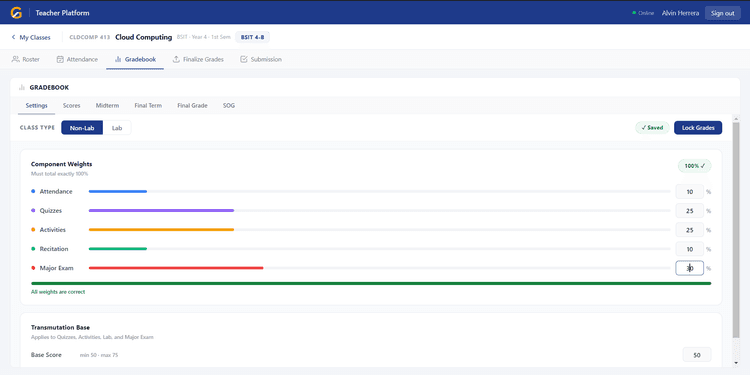Click the Recitation green weight slider
Image resolution: width=750 pixels, height=375 pixels.
(x=379, y=249)
